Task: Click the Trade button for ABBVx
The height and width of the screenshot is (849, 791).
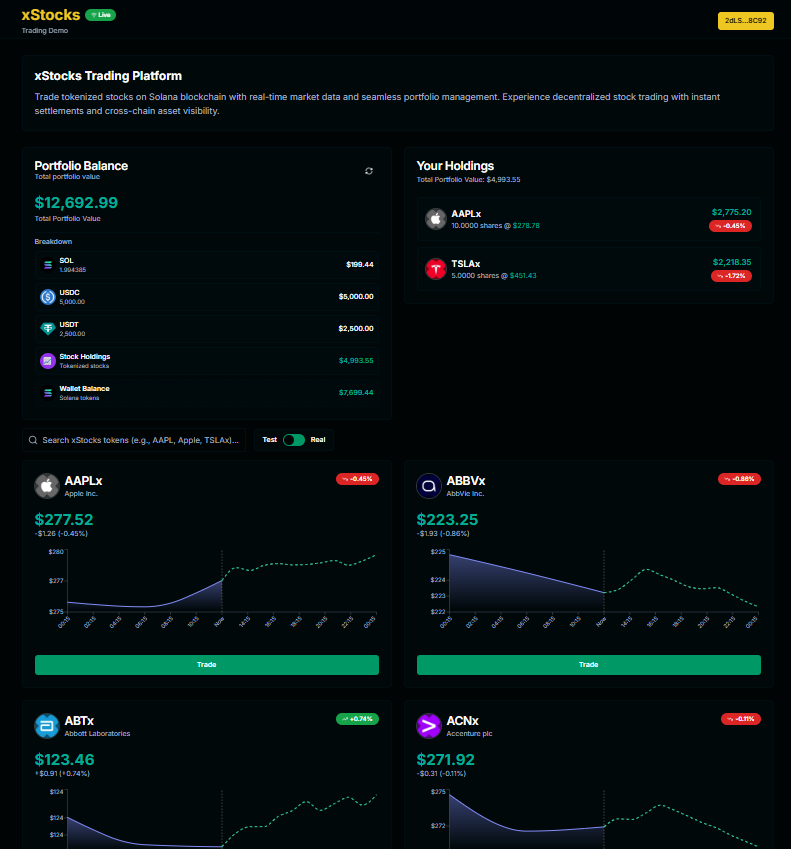Action: click(x=589, y=665)
